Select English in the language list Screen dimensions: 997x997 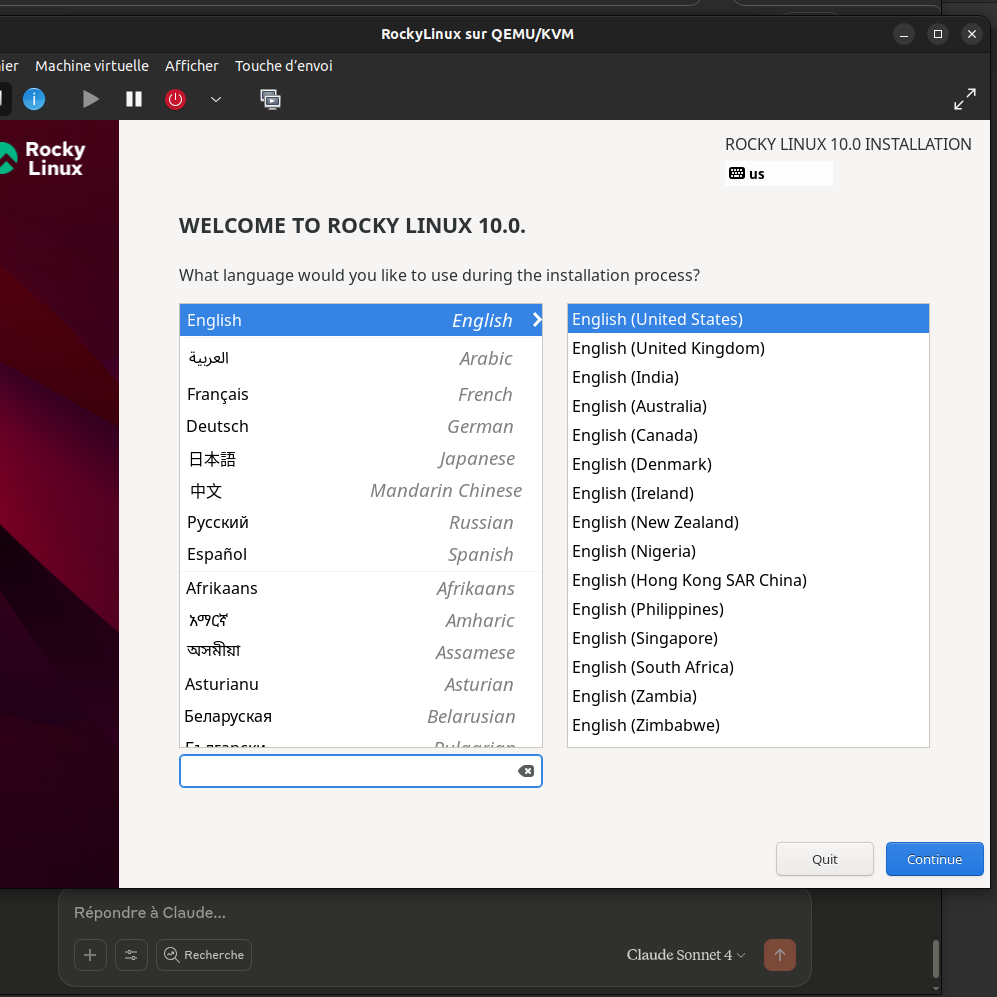361,320
